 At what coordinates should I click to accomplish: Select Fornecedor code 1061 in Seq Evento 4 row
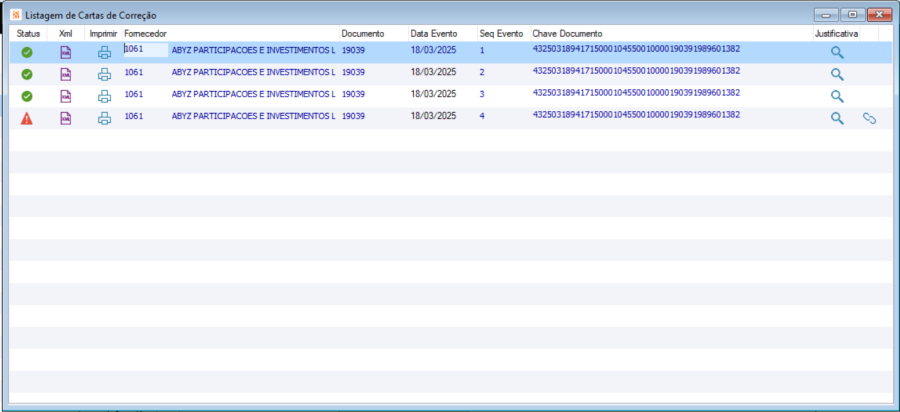[x=133, y=116]
